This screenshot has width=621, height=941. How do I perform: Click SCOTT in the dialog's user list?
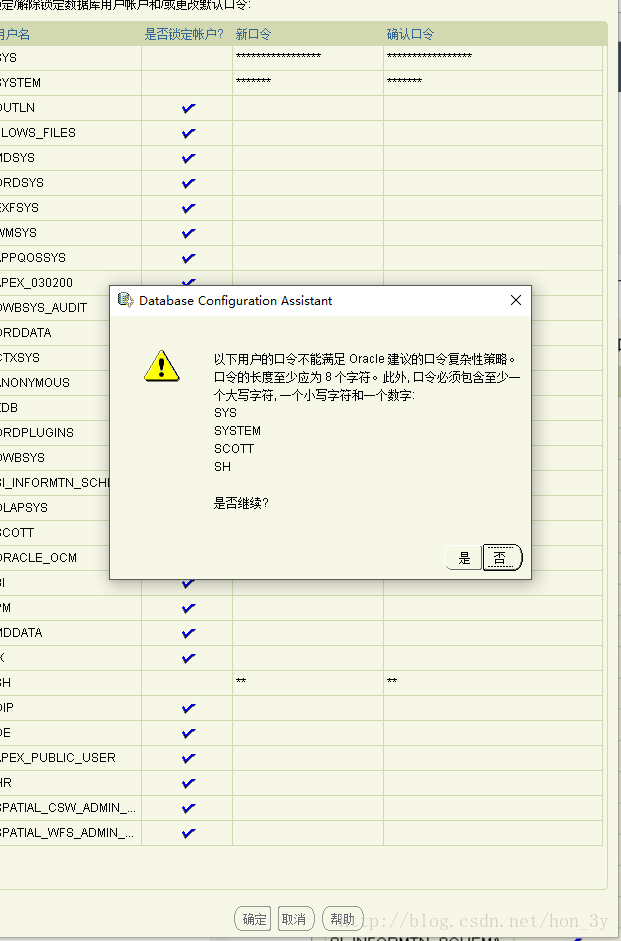coord(234,449)
